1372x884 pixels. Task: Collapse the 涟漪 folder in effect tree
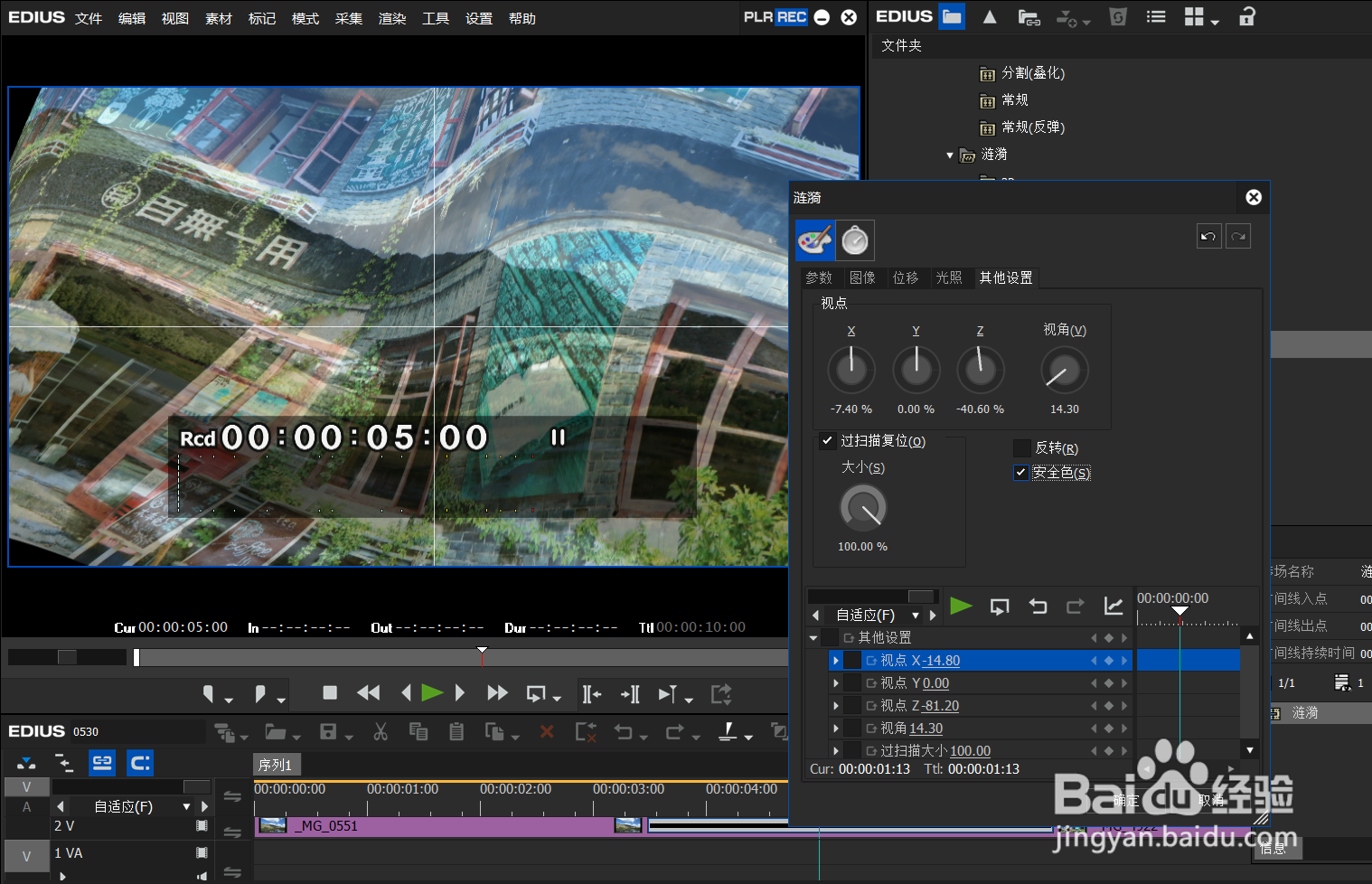tap(950, 155)
